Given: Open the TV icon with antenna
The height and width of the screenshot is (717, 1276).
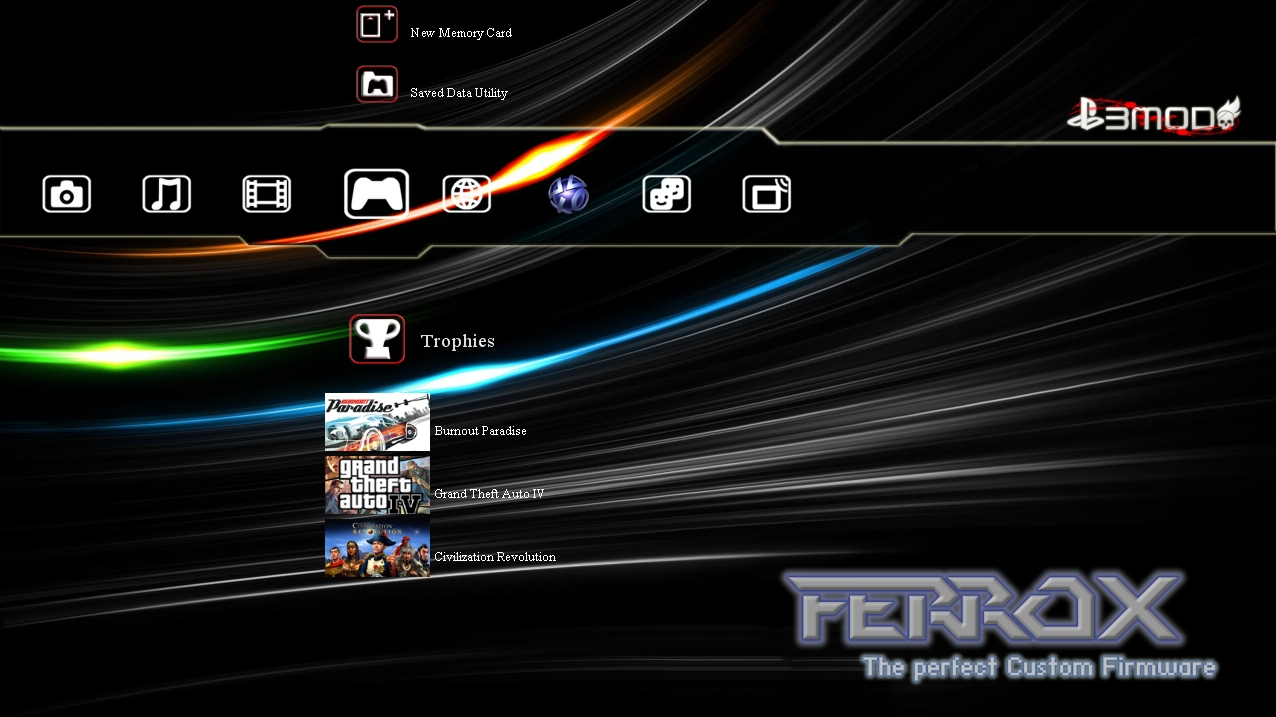Looking at the screenshot, I should point(766,194).
